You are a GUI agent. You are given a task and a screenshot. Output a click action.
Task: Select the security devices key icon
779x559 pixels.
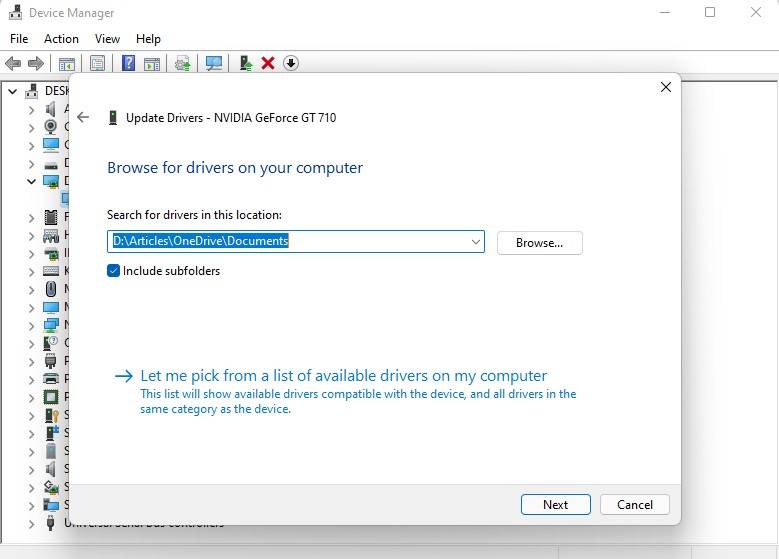52,415
